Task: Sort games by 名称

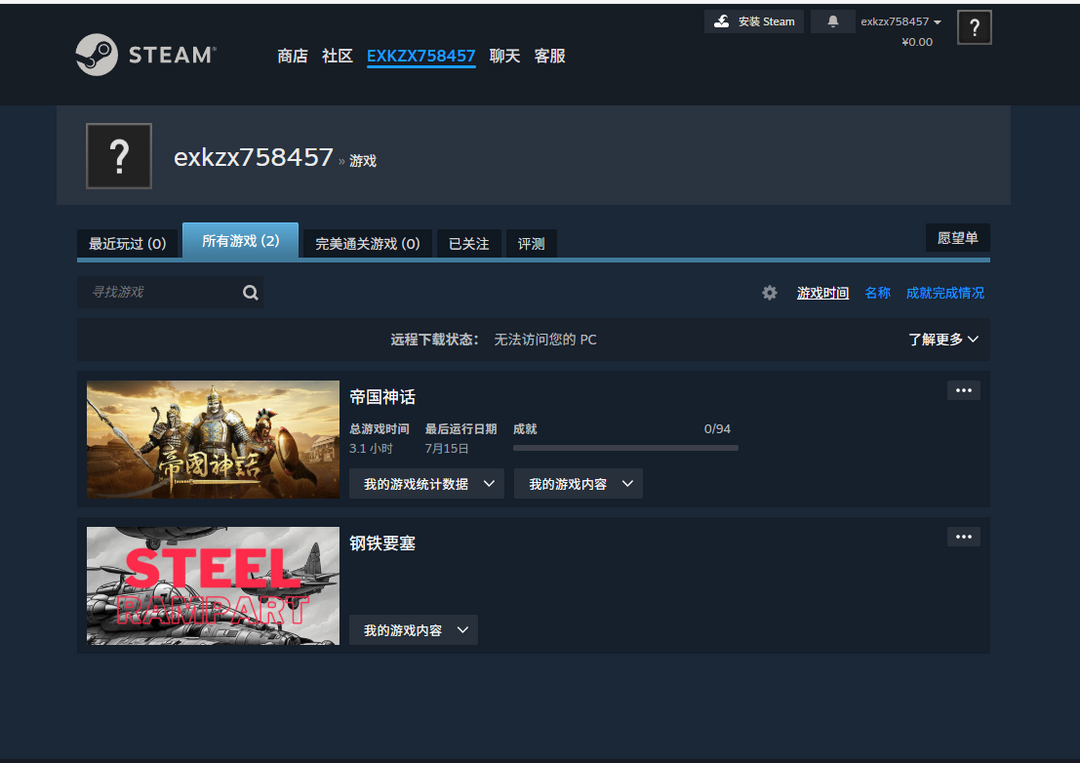Action: (877, 293)
